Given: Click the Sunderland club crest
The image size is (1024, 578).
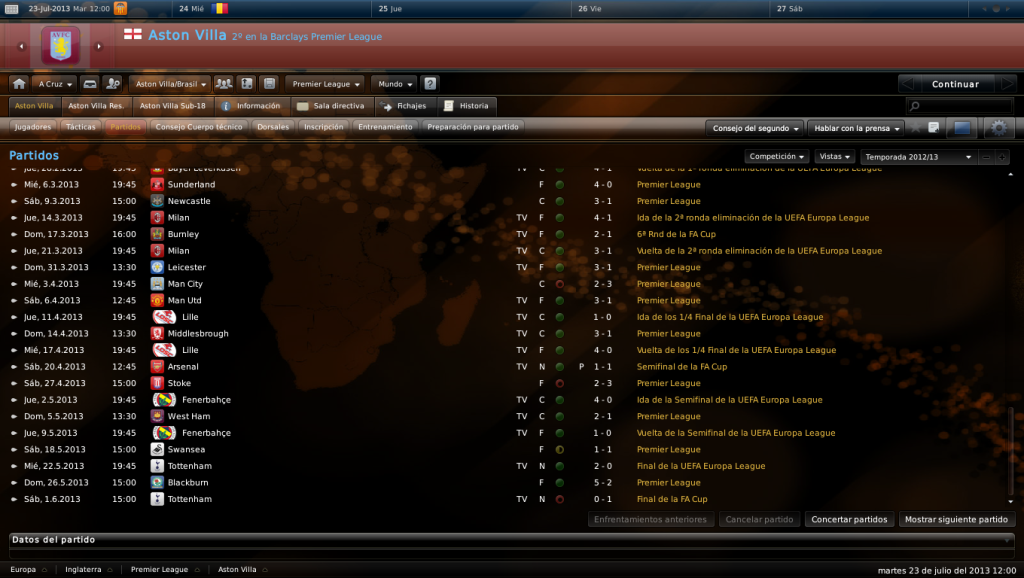Looking at the screenshot, I should 157,185.
